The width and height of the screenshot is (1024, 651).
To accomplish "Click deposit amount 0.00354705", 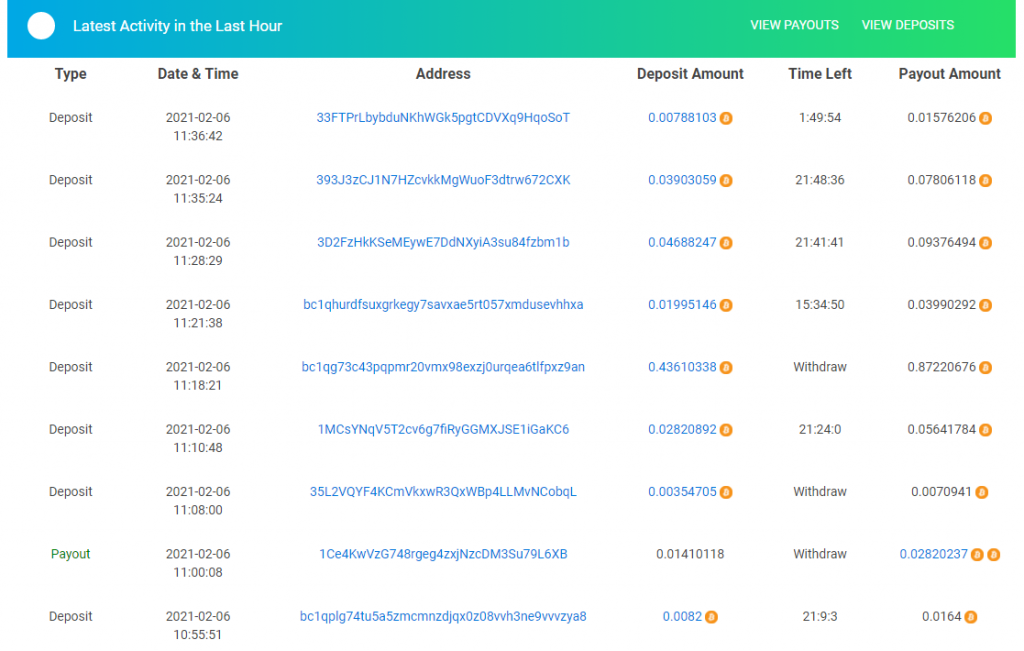I will (682, 492).
